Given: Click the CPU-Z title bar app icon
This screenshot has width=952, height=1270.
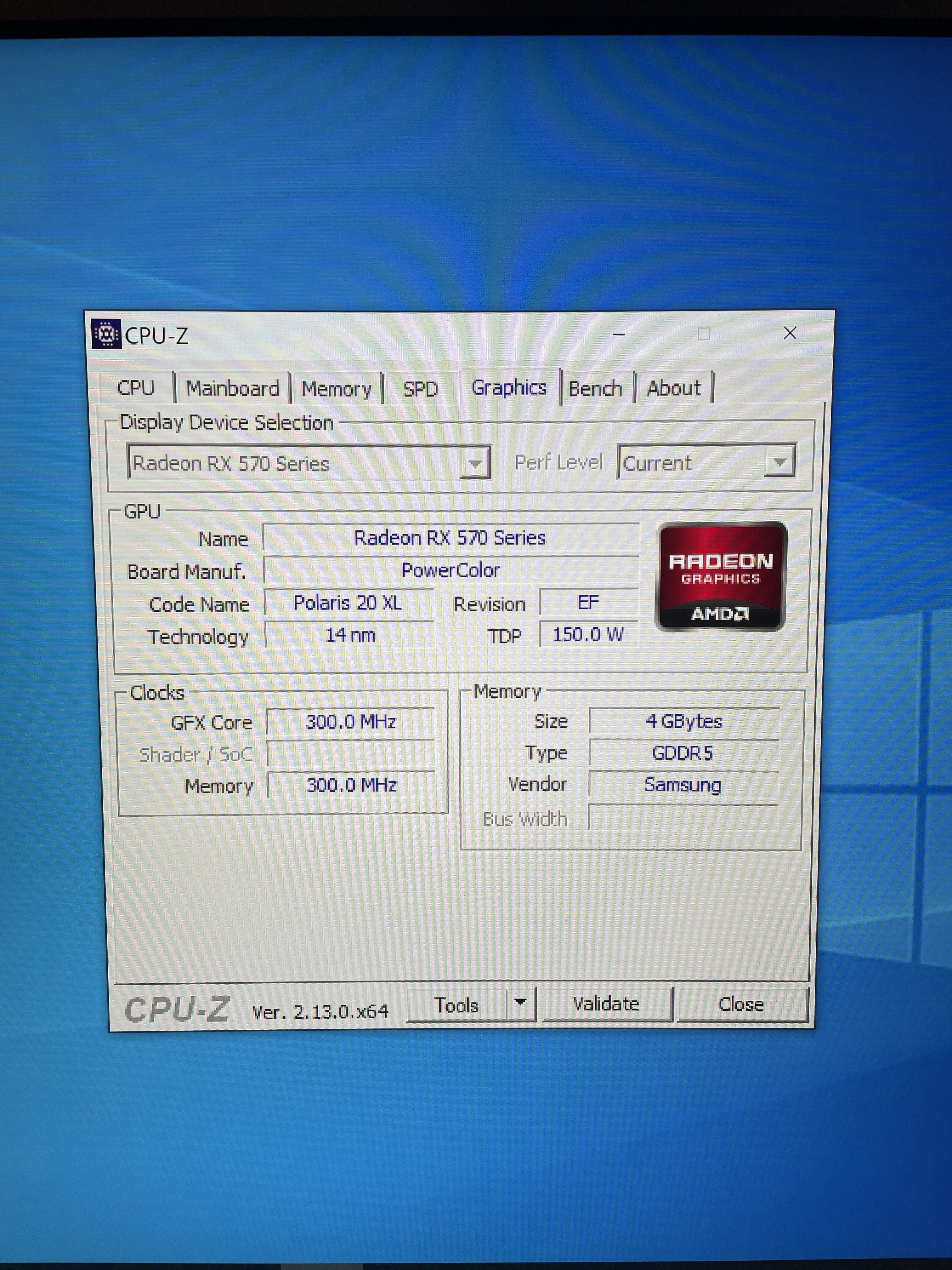Looking at the screenshot, I should [x=106, y=334].
